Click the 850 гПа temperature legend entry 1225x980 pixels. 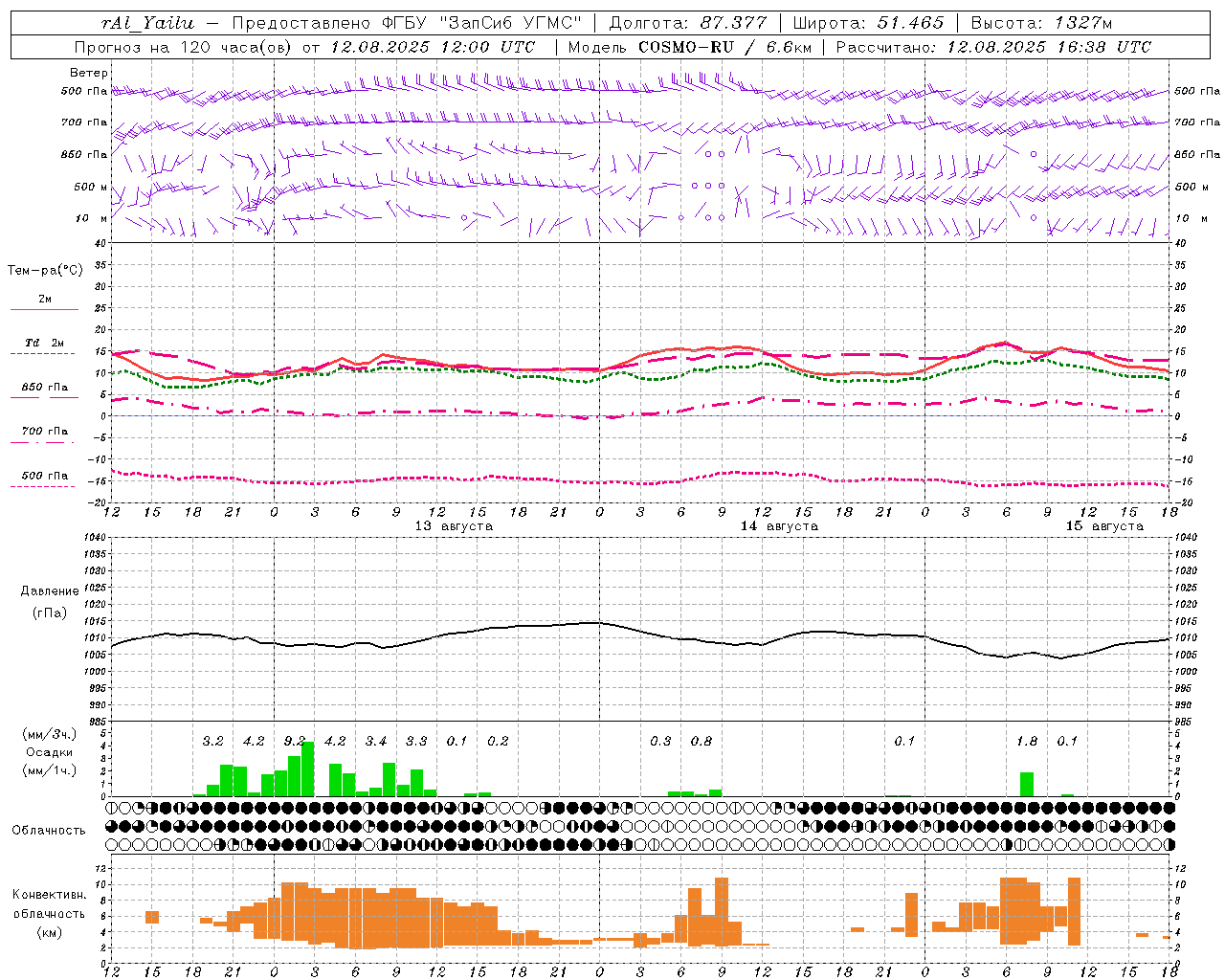[44, 388]
